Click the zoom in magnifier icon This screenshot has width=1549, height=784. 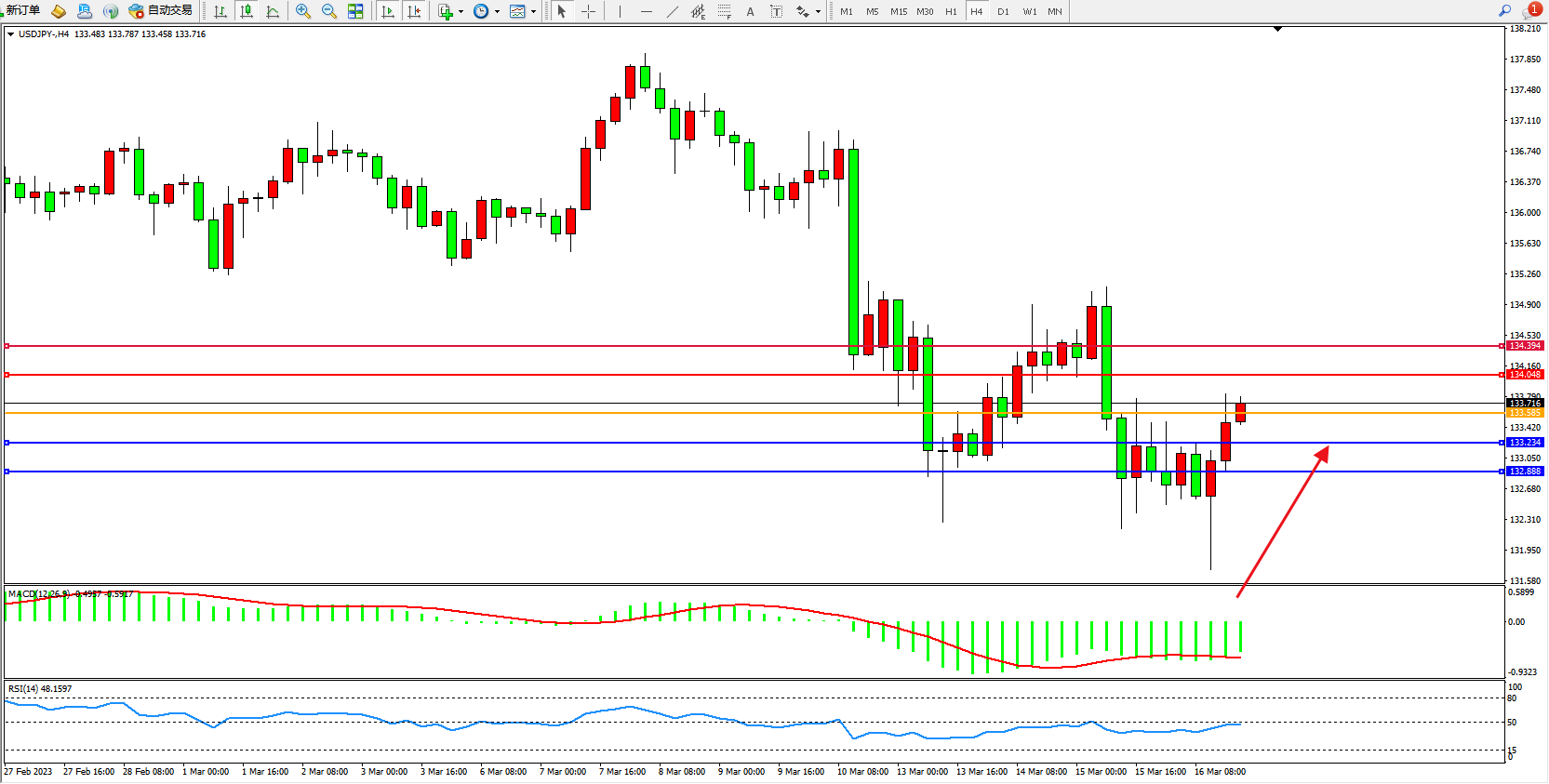coord(303,11)
